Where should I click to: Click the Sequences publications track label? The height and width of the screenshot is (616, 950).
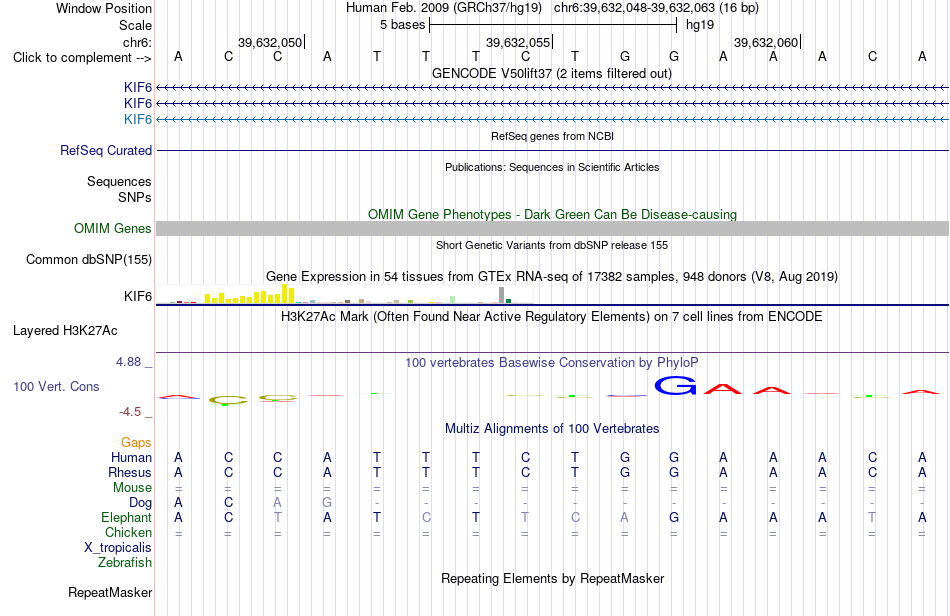click(119, 181)
